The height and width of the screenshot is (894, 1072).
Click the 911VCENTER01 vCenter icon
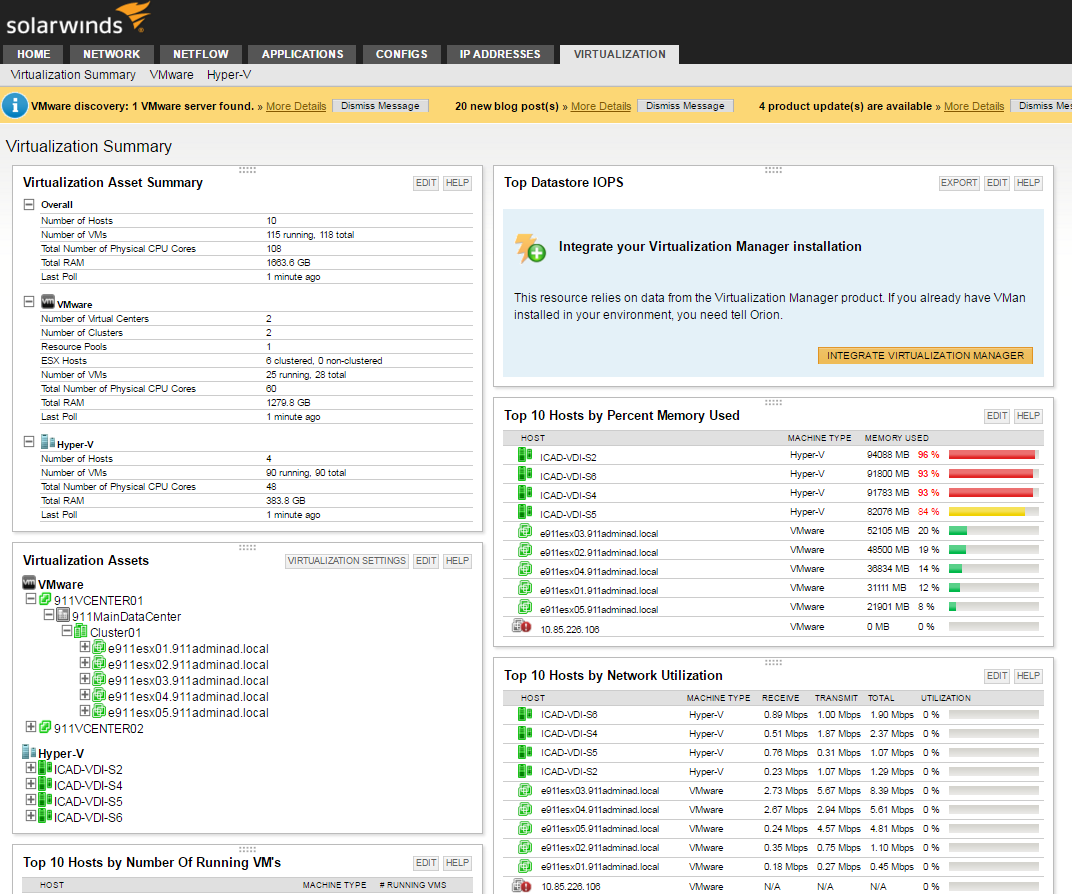pos(46,599)
